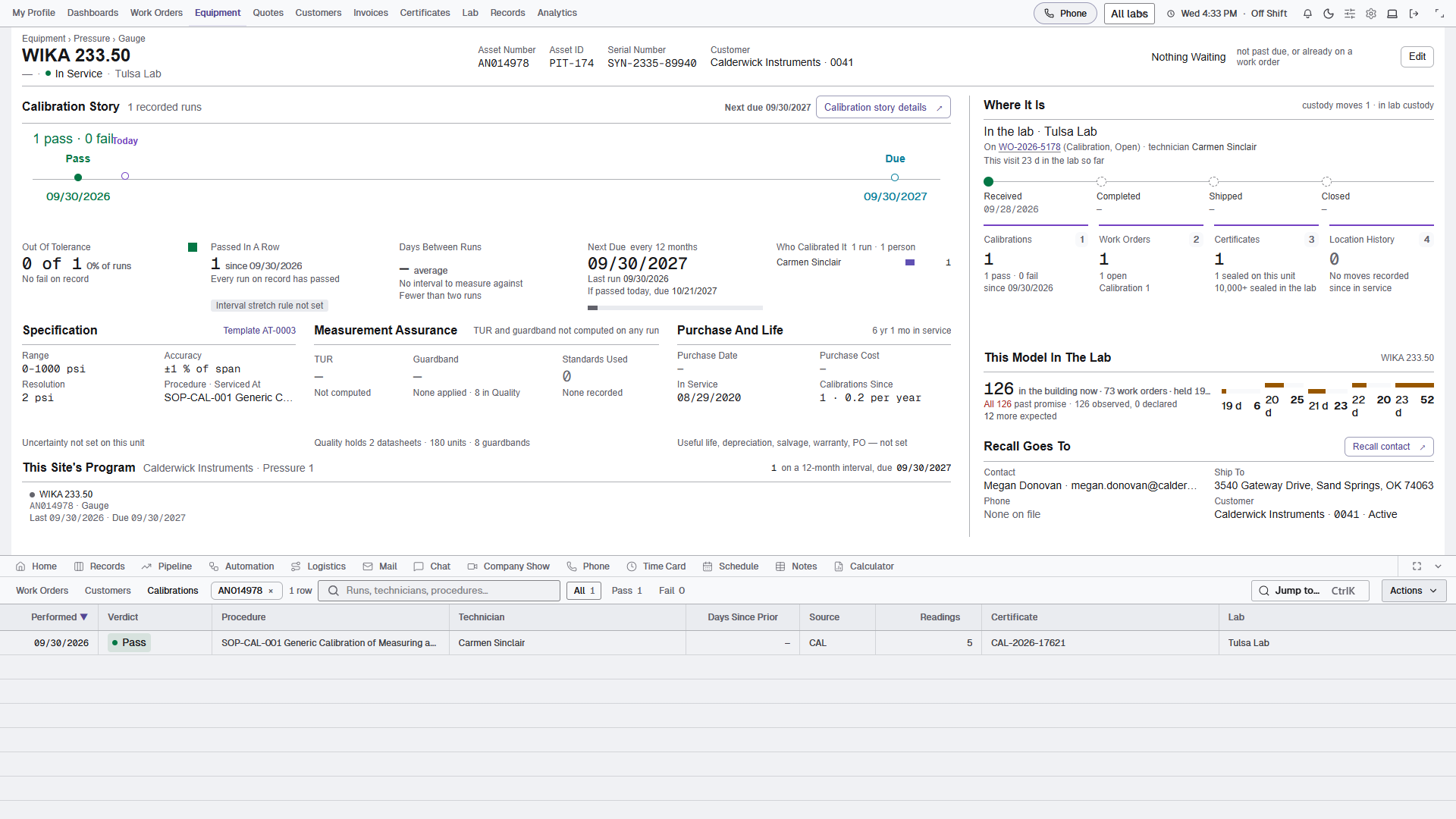Screen dimensions: 1456x819
Task: Focus the runs search field
Action: (439, 591)
